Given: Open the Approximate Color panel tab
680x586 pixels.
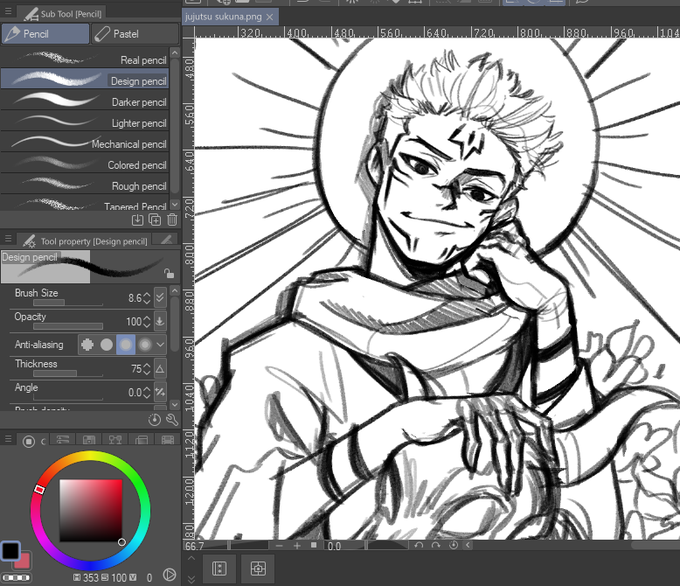Looking at the screenshot, I should [x=141, y=440].
